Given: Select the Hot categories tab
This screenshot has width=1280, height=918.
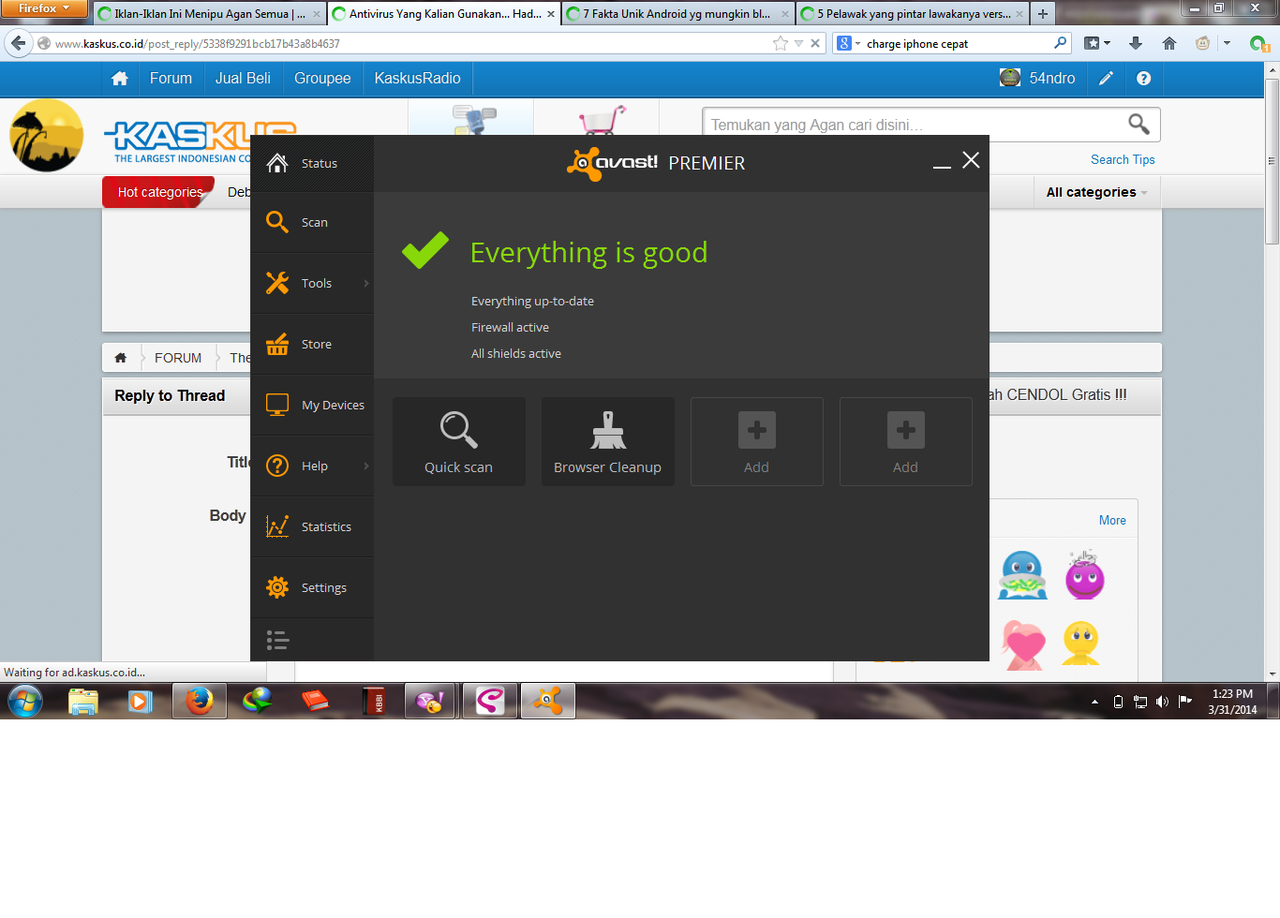Looking at the screenshot, I should (158, 192).
